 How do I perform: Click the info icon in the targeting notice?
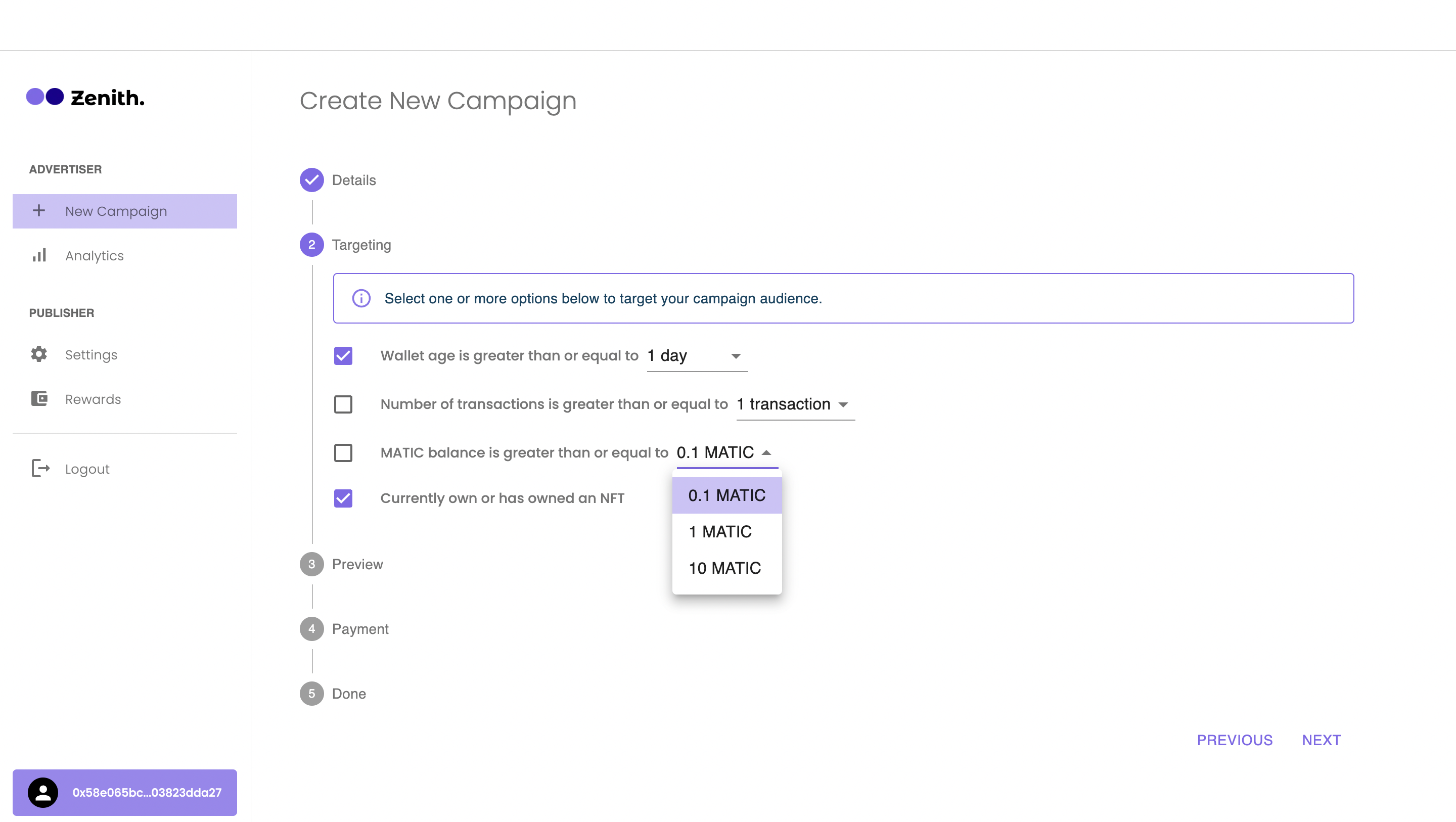(361, 298)
